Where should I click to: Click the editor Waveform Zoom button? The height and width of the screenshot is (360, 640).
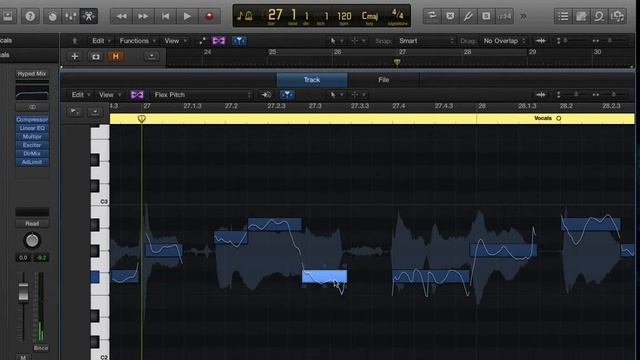tap(541, 95)
